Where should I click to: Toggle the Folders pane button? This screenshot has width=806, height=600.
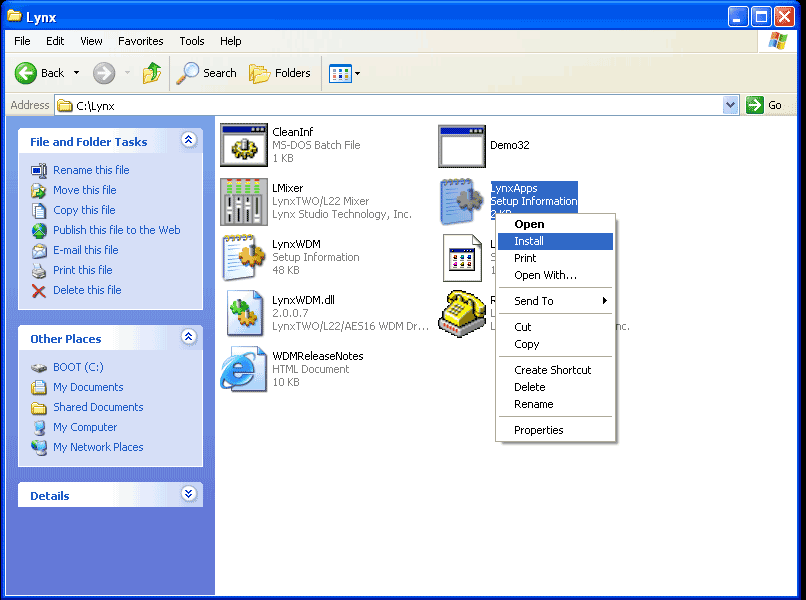280,73
